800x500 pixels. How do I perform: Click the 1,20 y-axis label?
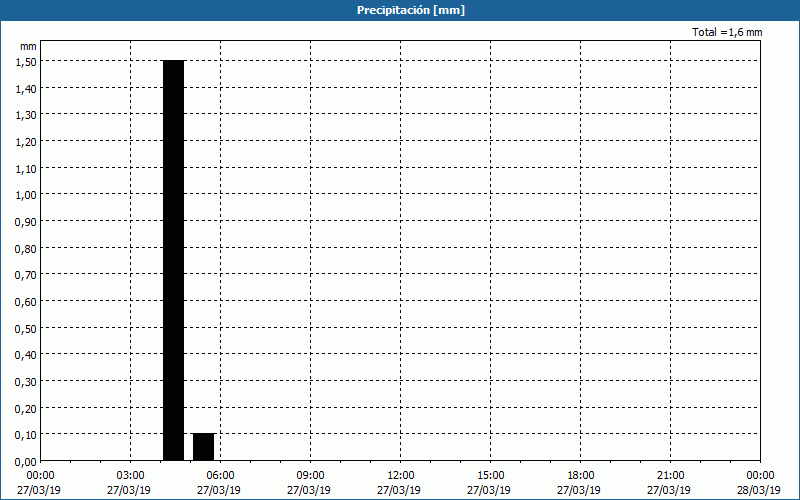click(x=26, y=141)
